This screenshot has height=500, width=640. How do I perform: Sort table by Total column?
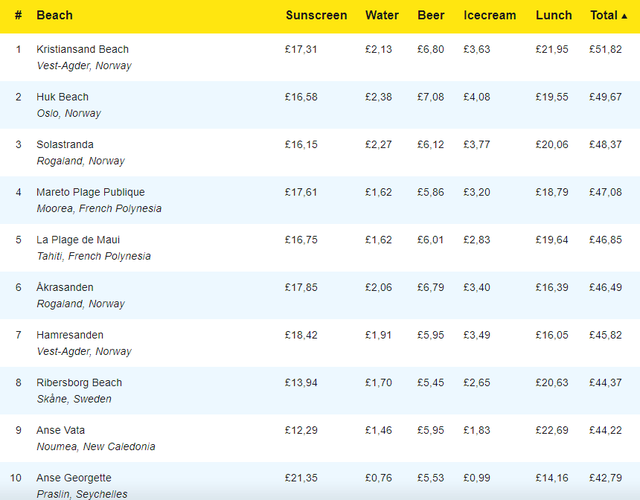pos(608,15)
